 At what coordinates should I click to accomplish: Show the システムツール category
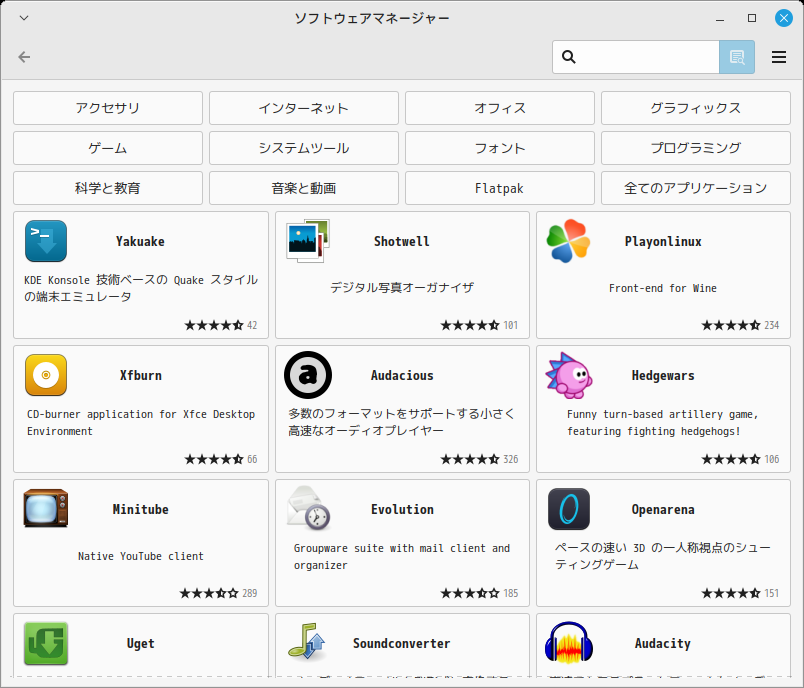pyautogui.click(x=304, y=148)
